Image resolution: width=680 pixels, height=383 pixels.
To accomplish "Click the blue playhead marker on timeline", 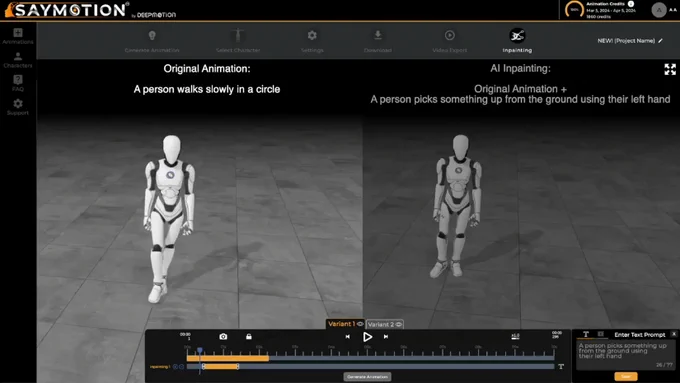I will pyautogui.click(x=199, y=350).
